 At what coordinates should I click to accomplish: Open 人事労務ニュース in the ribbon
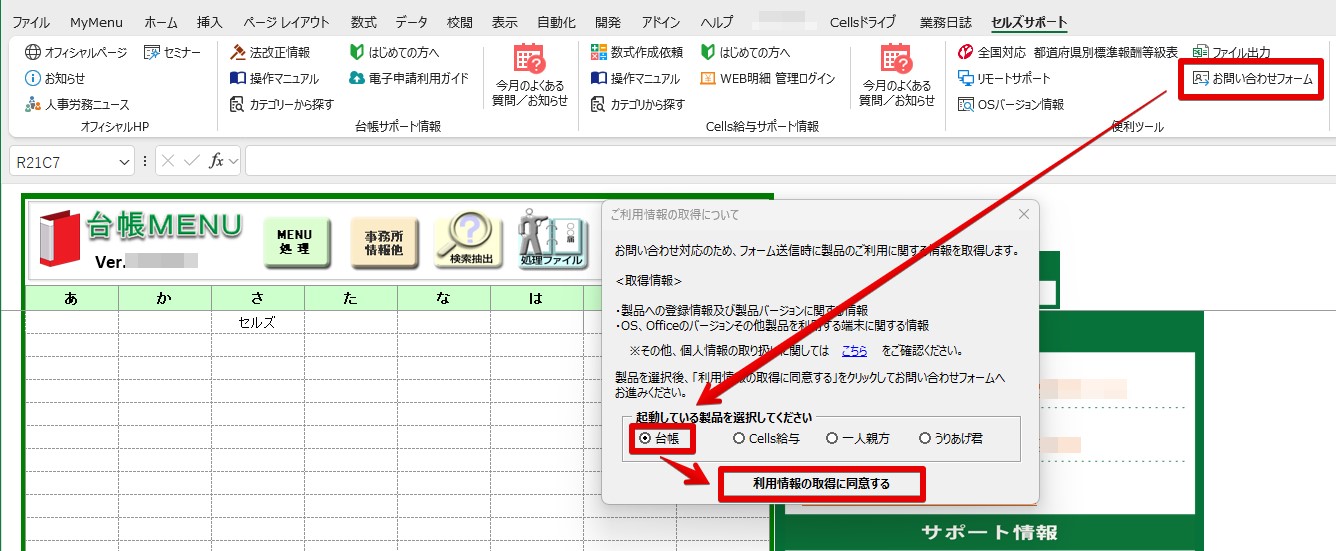(77, 104)
